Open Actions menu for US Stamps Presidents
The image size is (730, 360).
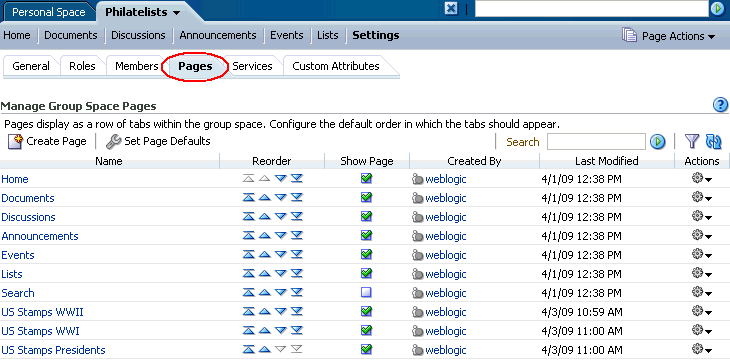[x=702, y=349]
